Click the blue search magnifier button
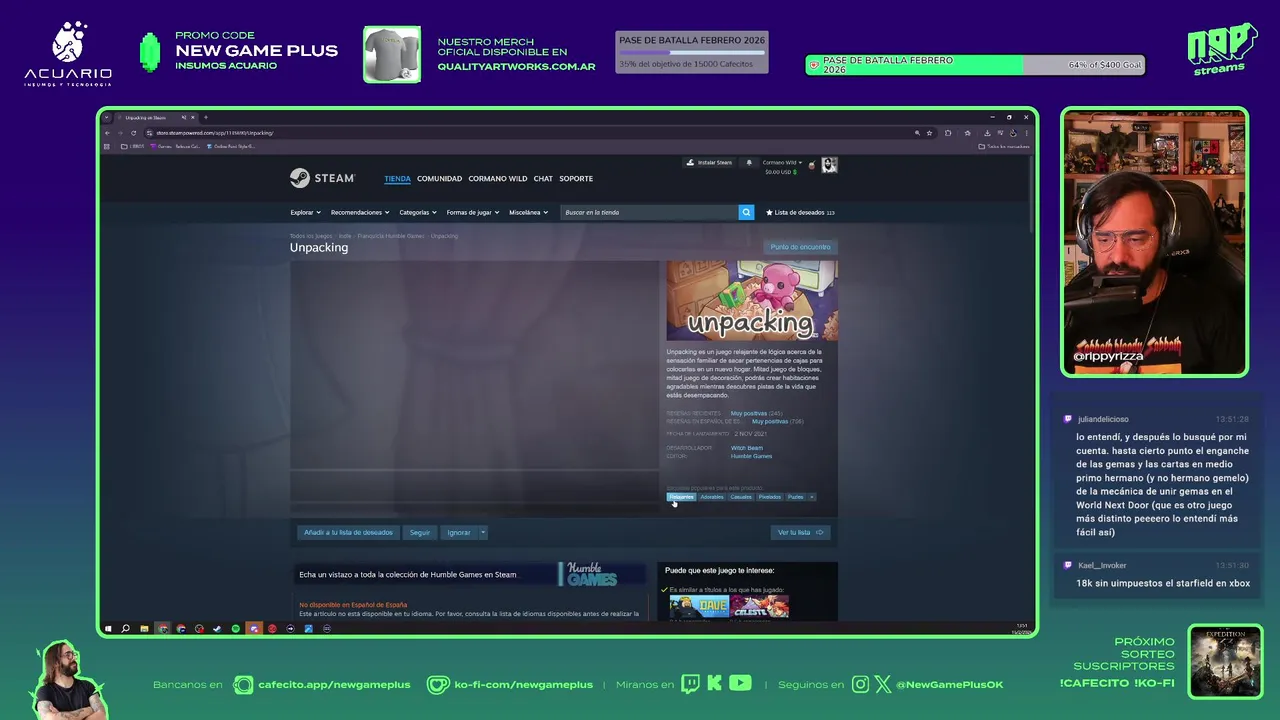1280x720 pixels. tap(746, 212)
